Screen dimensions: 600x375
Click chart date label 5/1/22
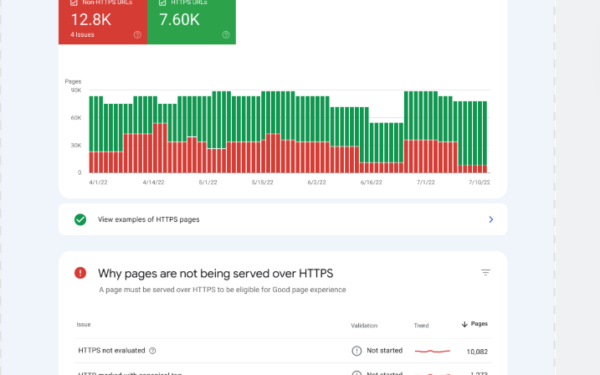(x=208, y=183)
